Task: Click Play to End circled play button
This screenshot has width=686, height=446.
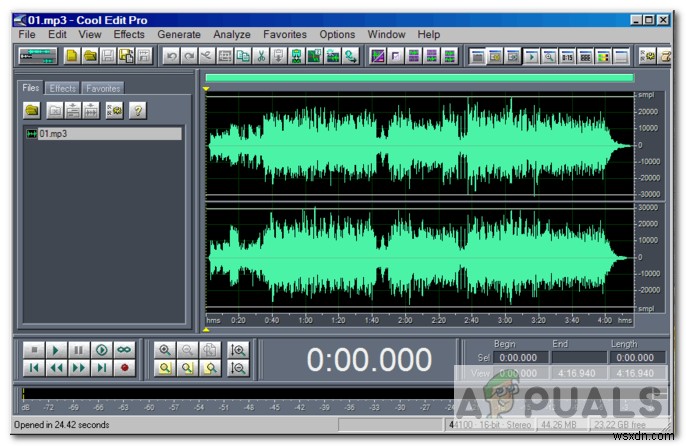Action: 102,350
